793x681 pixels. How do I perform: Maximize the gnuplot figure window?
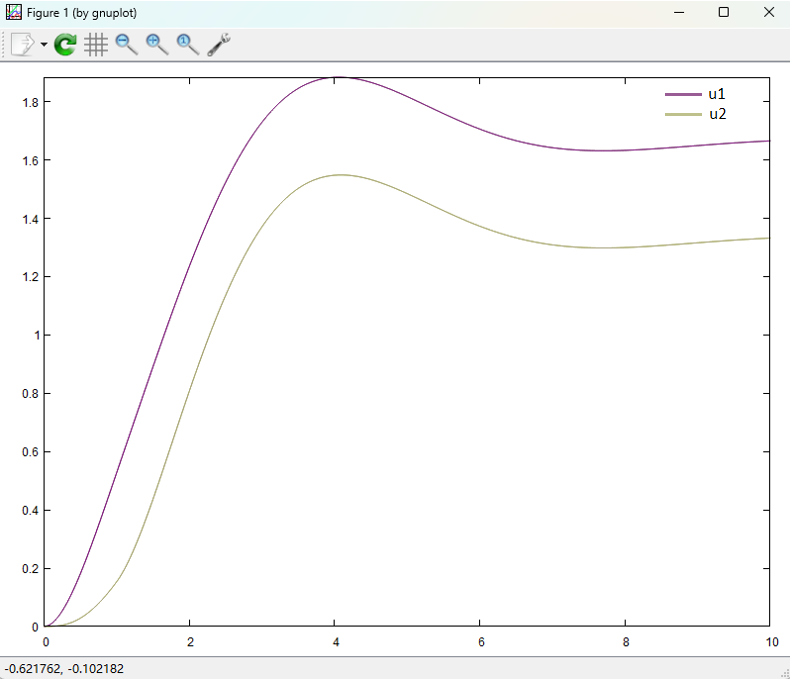pos(723,13)
